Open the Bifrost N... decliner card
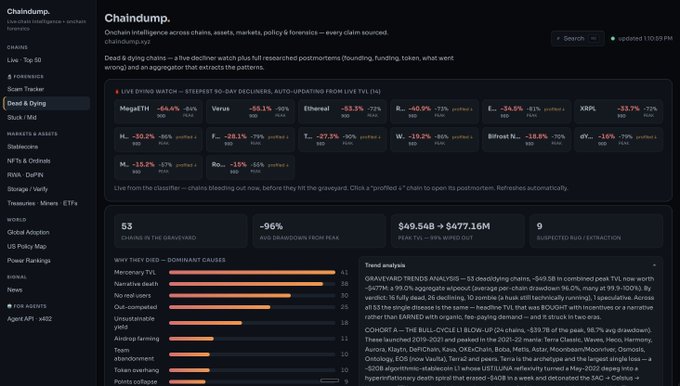 point(526,139)
